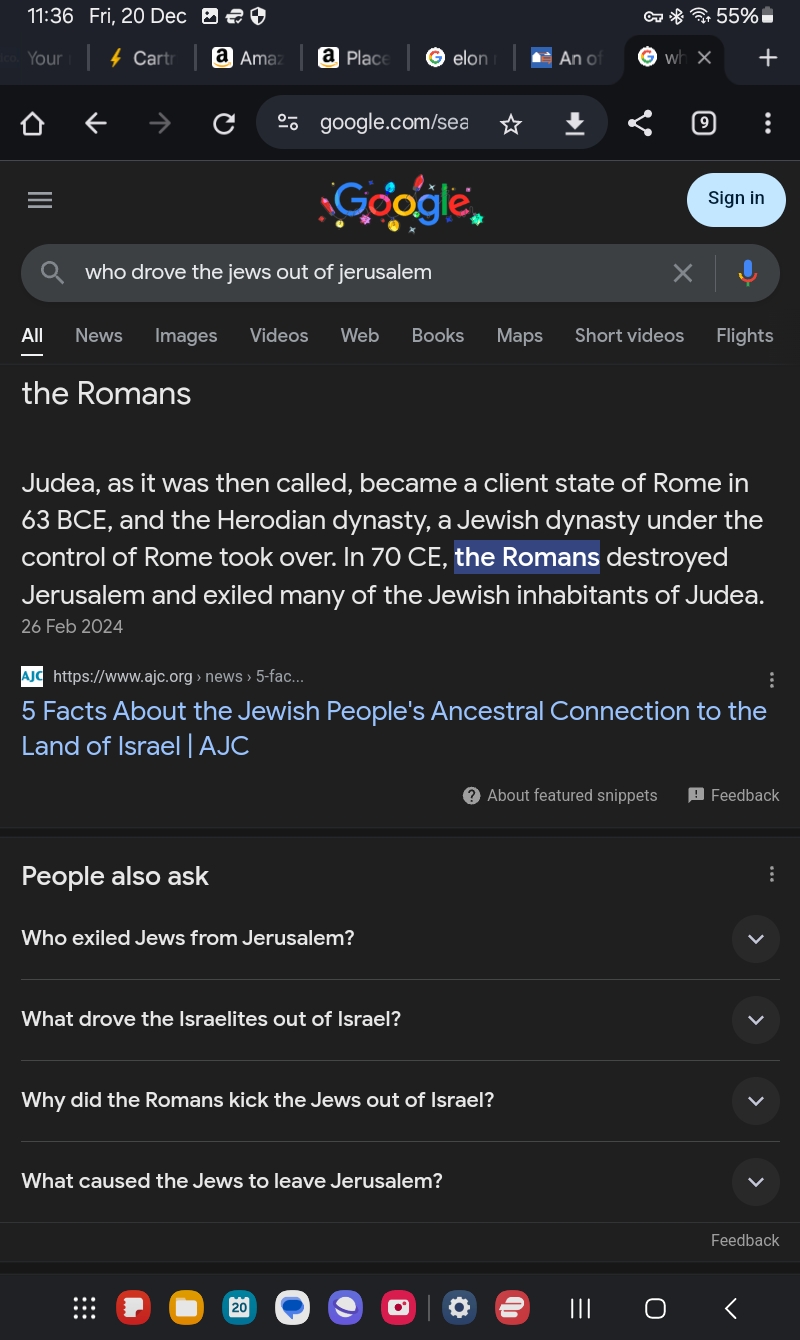Expand 'Who exiled Jews from Jerusalem?'
This screenshot has height=1340, width=800.
click(756, 938)
